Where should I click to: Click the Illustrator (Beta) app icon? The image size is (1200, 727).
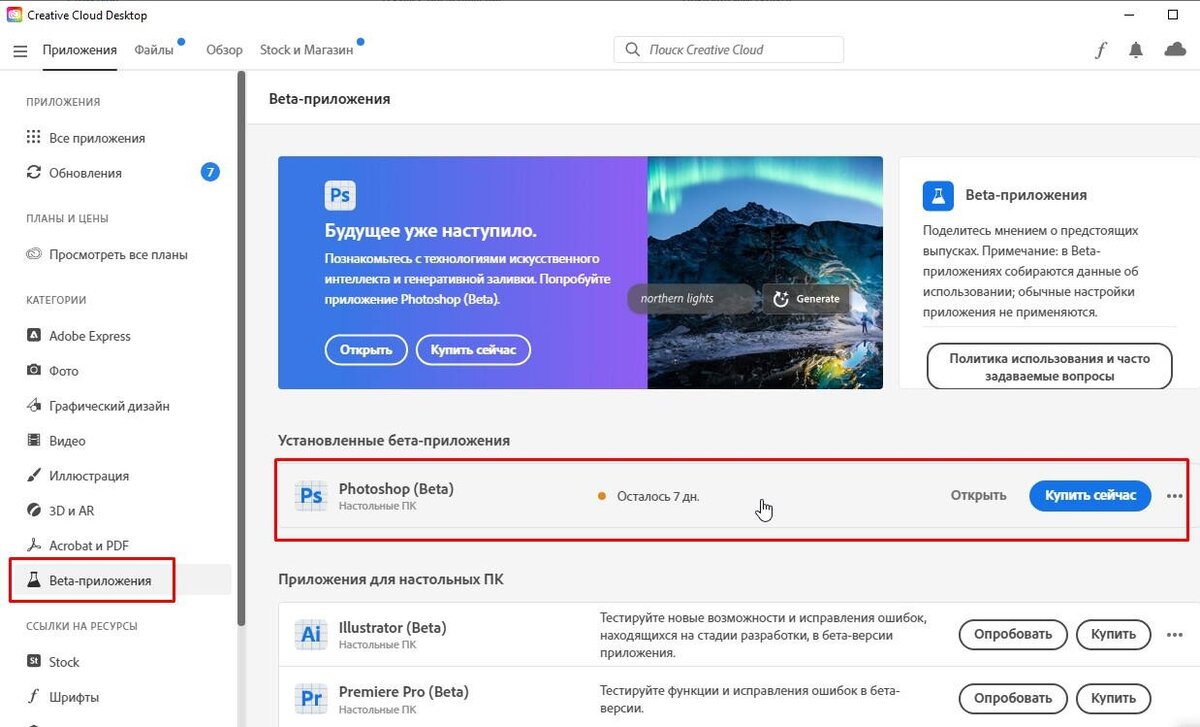click(310, 635)
